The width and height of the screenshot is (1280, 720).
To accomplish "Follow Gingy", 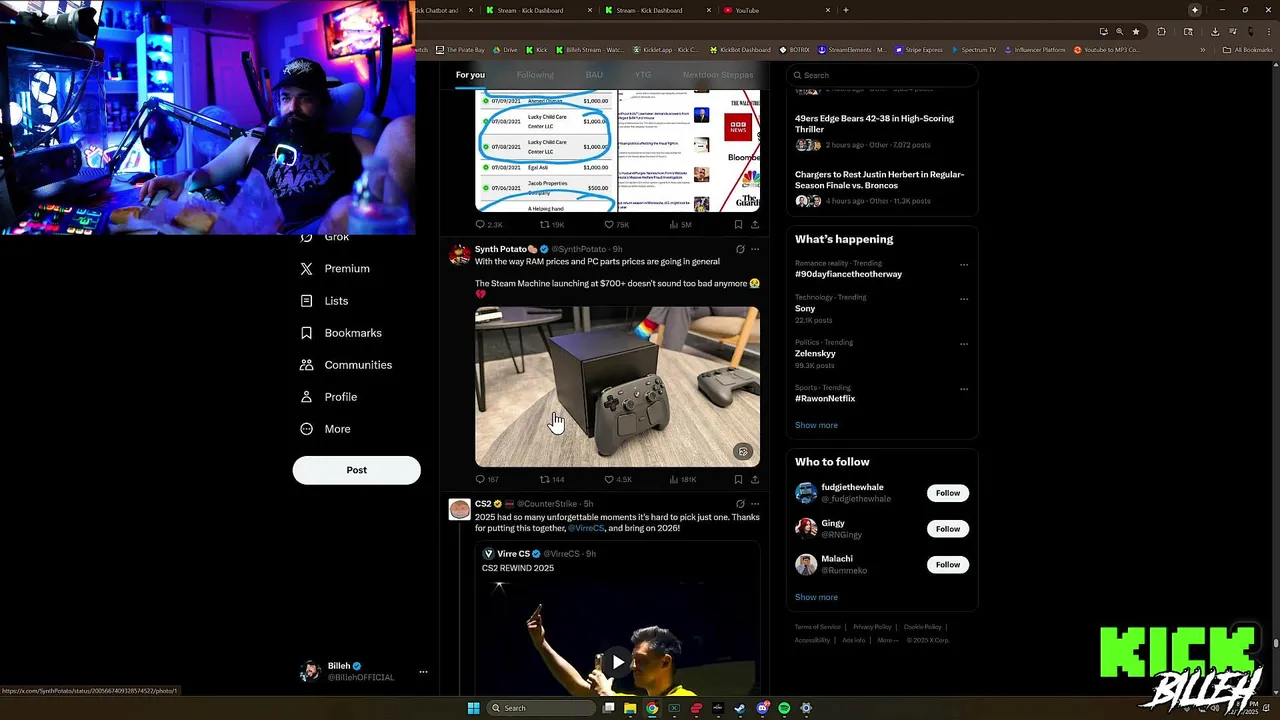I will click(948, 529).
